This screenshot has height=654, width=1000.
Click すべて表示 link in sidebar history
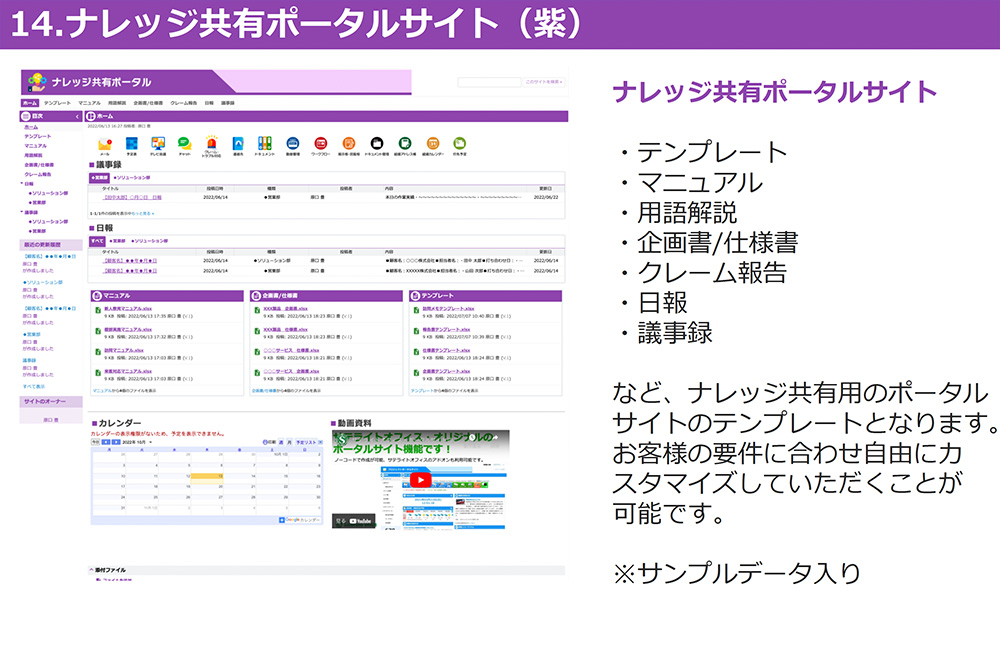coord(34,387)
